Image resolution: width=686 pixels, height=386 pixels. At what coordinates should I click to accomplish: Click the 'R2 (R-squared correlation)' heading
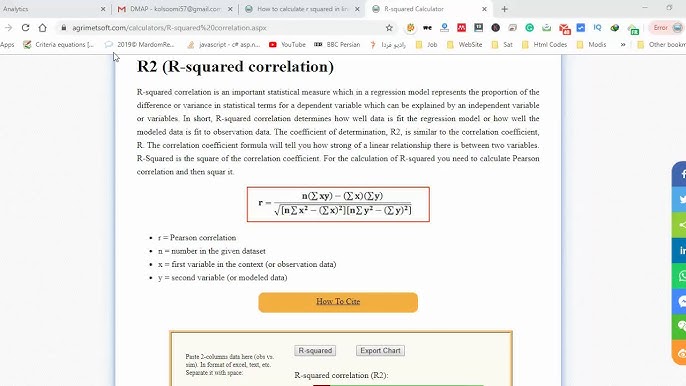tap(235, 67)
